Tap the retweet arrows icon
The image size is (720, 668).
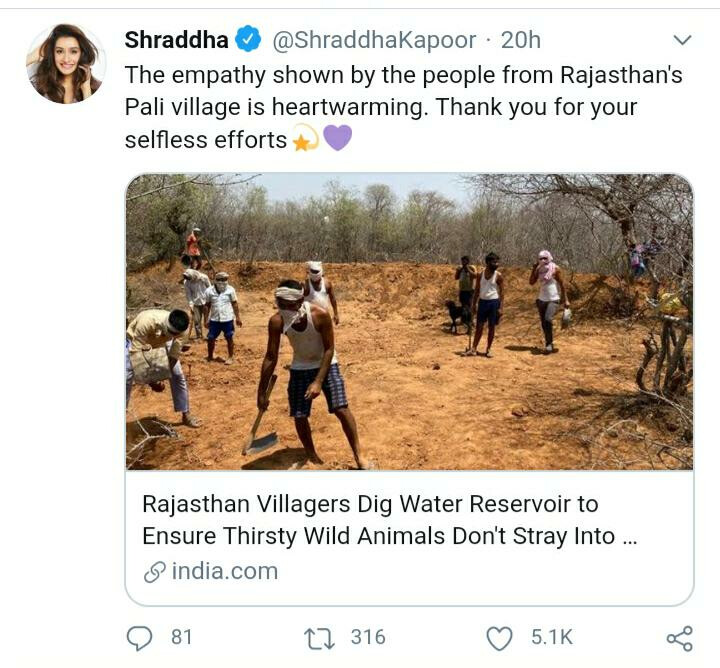click(x=322, y=637)
